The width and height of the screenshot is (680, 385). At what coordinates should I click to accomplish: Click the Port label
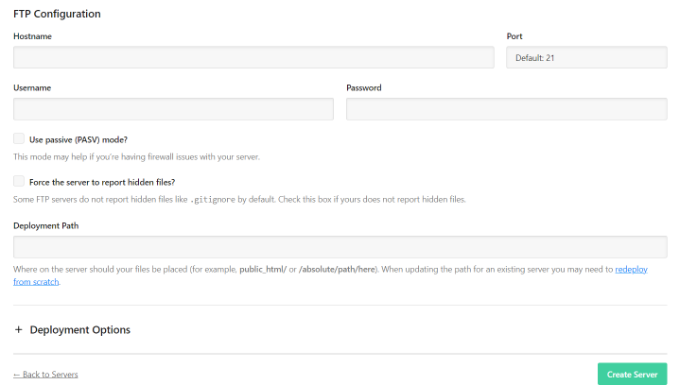[514, 36]
